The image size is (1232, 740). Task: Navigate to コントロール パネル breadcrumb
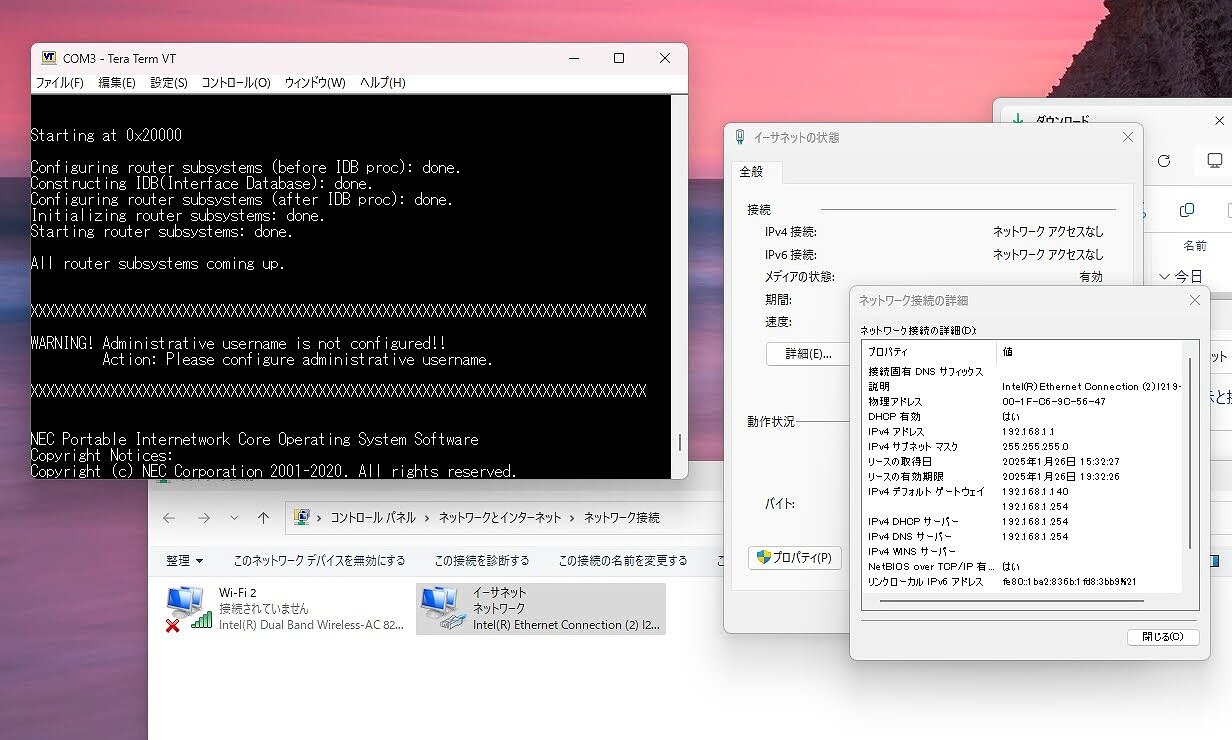[373, 518]
